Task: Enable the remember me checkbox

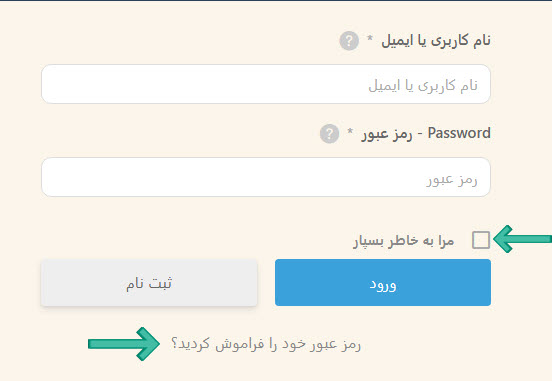Action: pyautogui.click(x=481, y=240)
